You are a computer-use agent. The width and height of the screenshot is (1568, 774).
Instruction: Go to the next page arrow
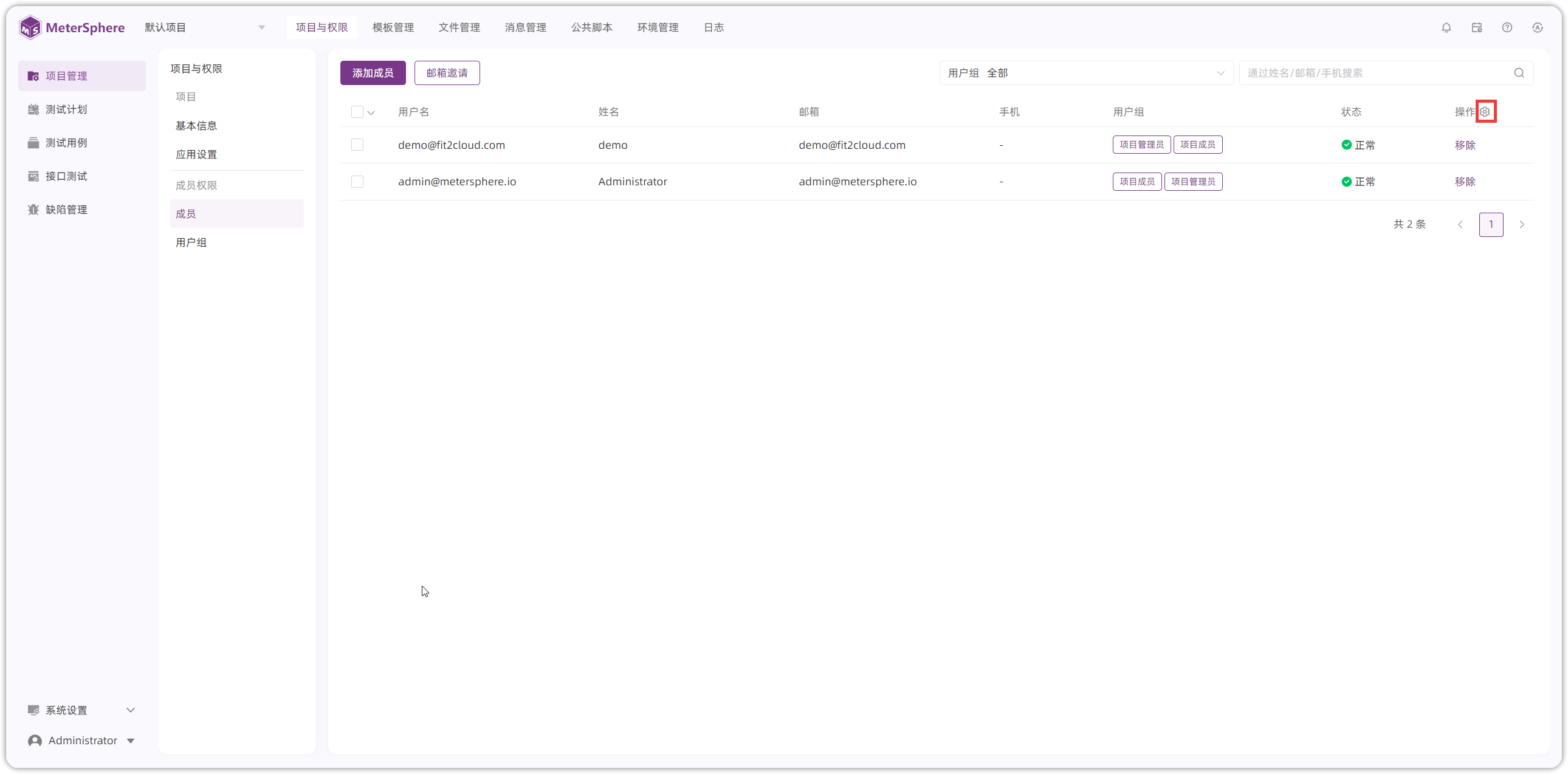1522,225
